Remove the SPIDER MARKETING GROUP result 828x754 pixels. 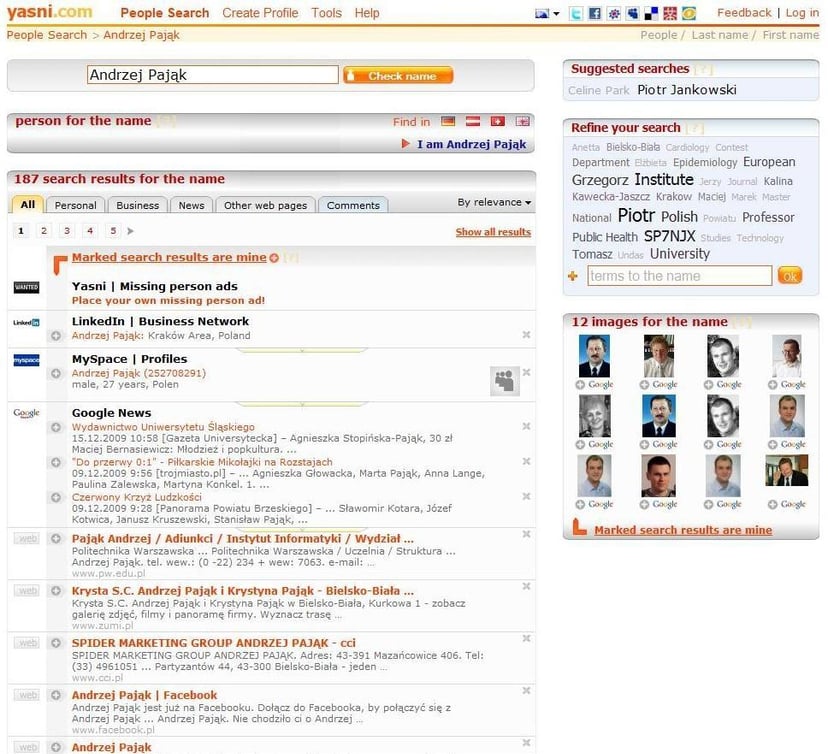click(x=526, y=638)
